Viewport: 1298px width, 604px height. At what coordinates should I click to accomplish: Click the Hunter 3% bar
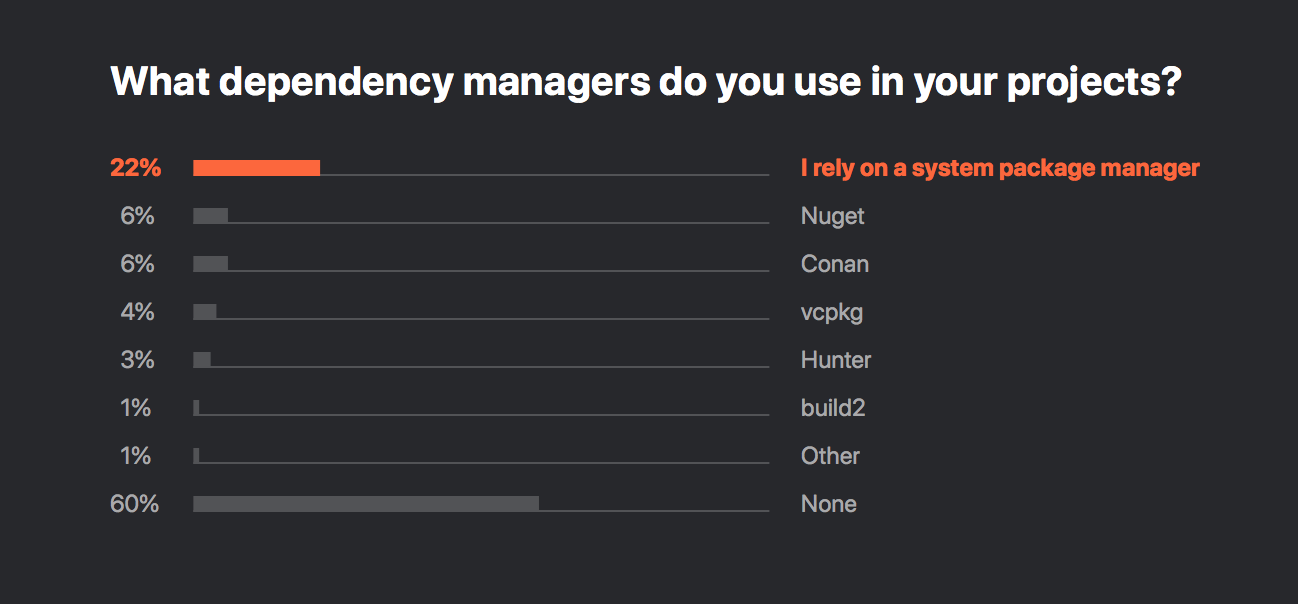pyautogui.click(x=202, y=360)
